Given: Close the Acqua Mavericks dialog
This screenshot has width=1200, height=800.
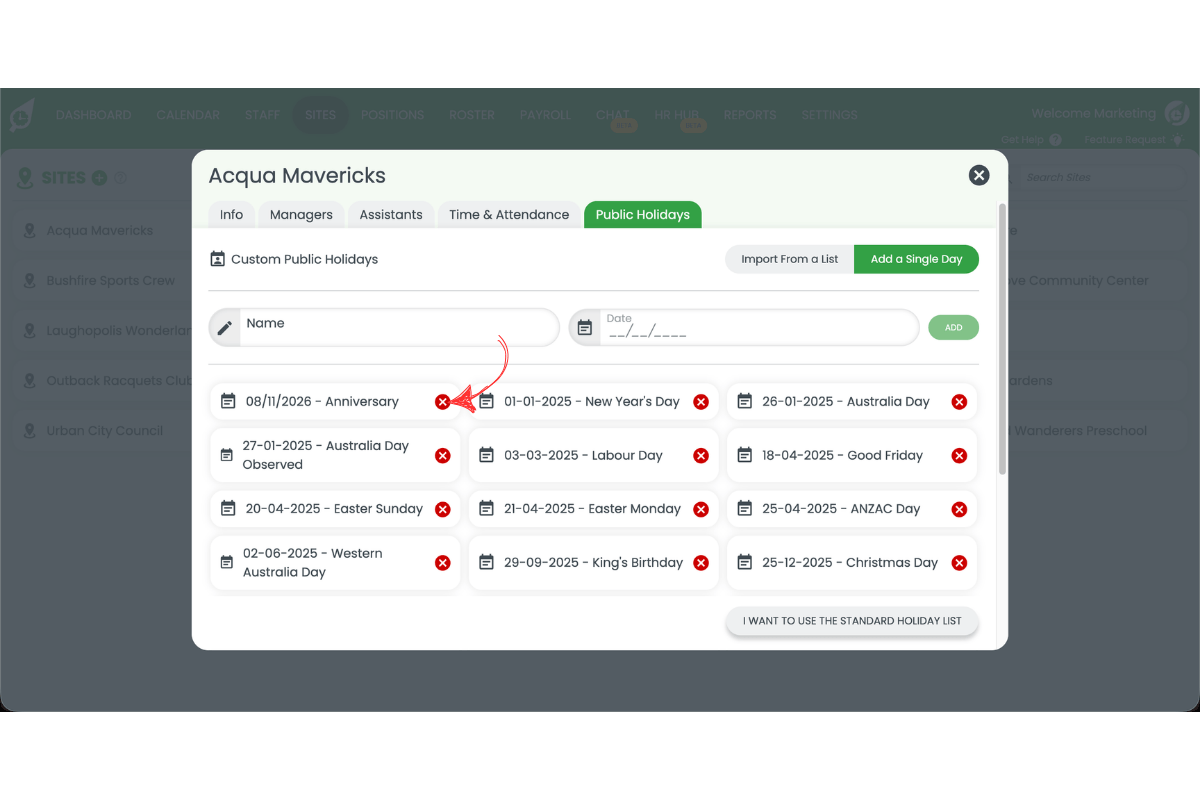Looking at the screenshot, I should pyautogui.click(x=979, y=176).
